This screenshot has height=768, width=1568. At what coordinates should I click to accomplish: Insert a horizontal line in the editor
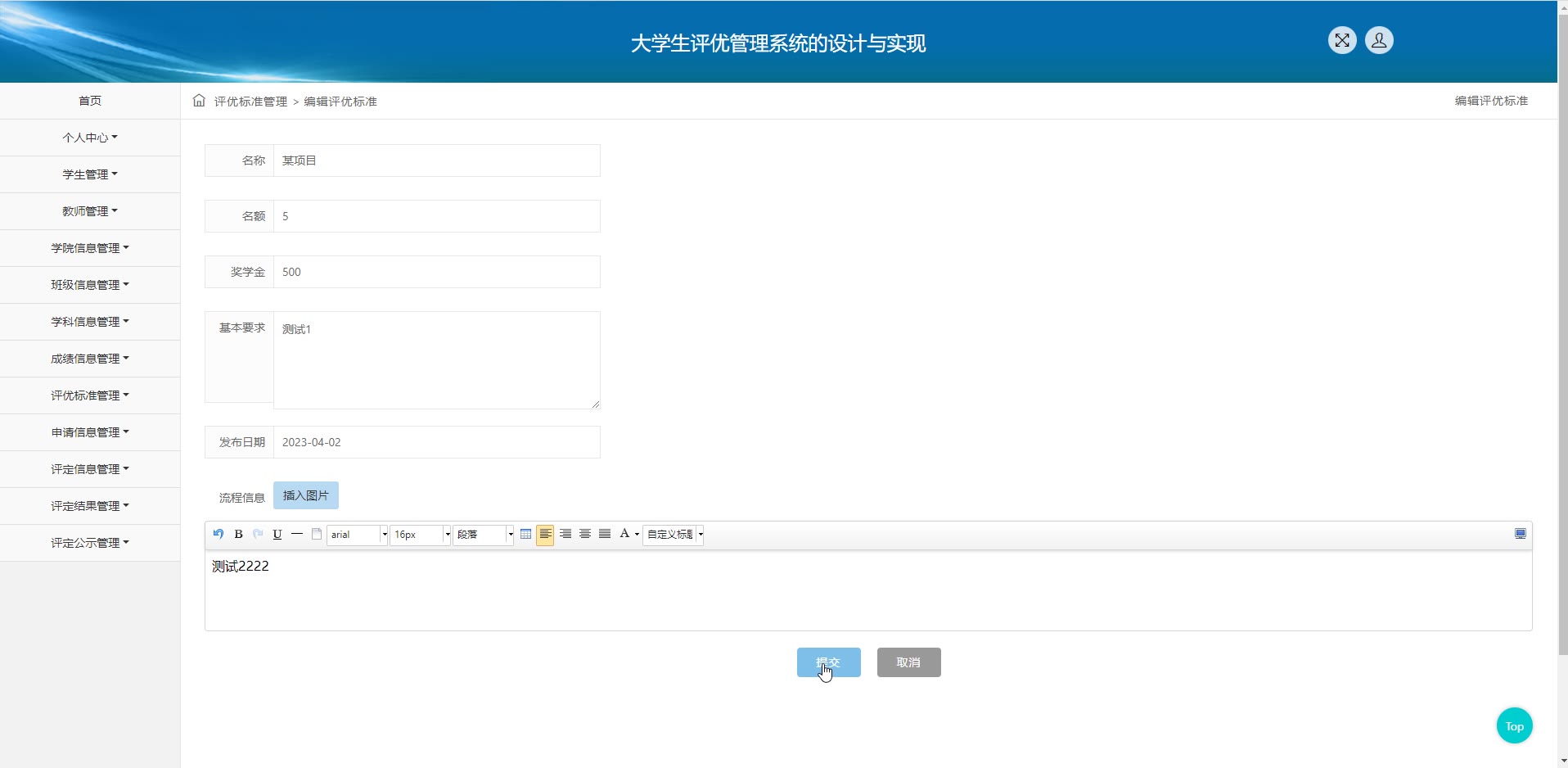[297, 534]
